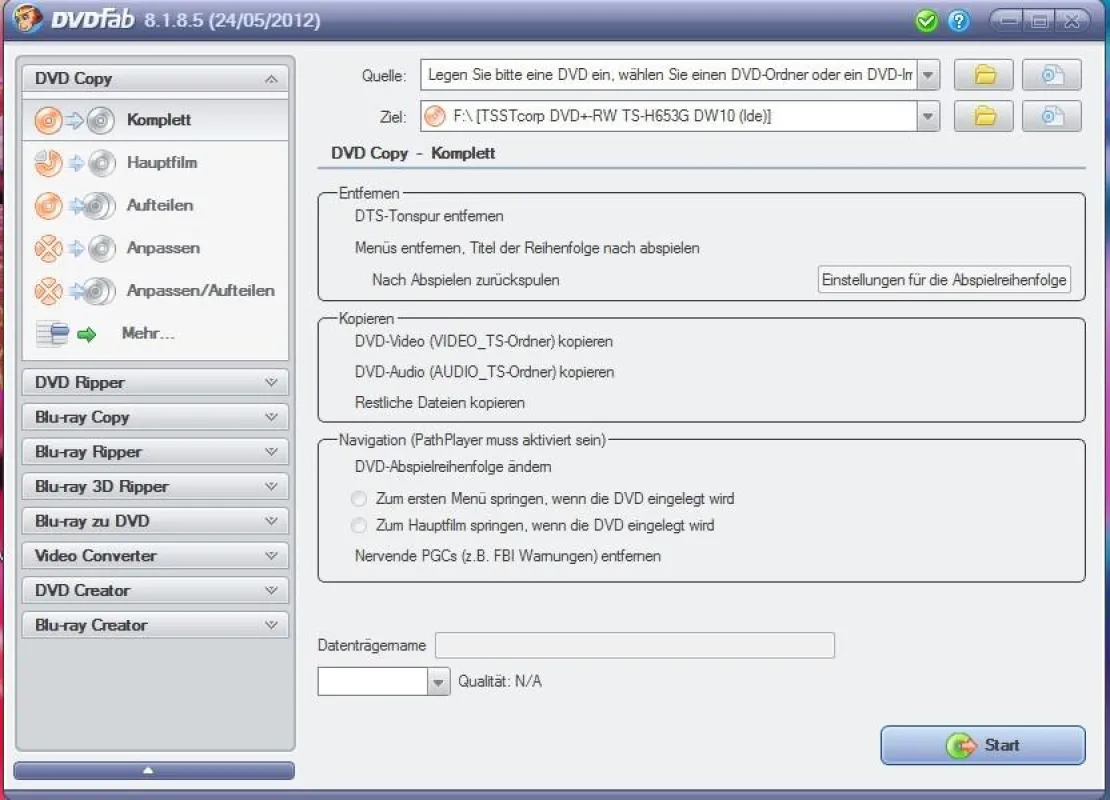Collapse the DVD Copy section
Viewport: 1110px width, 800px height.
point(155,79)
